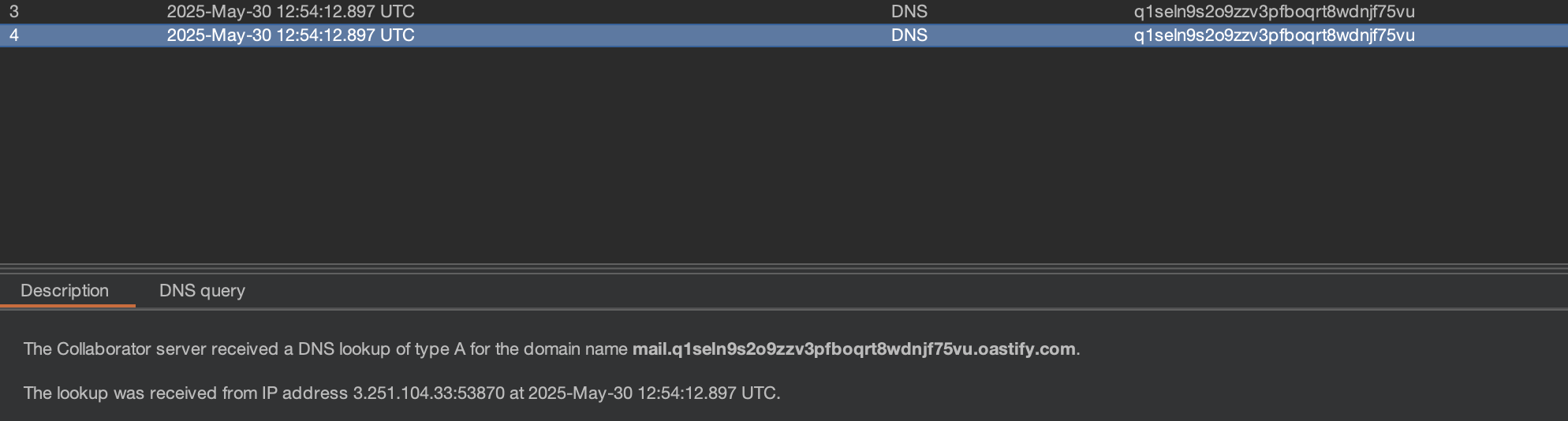This screenshot has width=1568, height=421.
Task: Switch to the DNS query tab
Action: [x=202, y=291]
